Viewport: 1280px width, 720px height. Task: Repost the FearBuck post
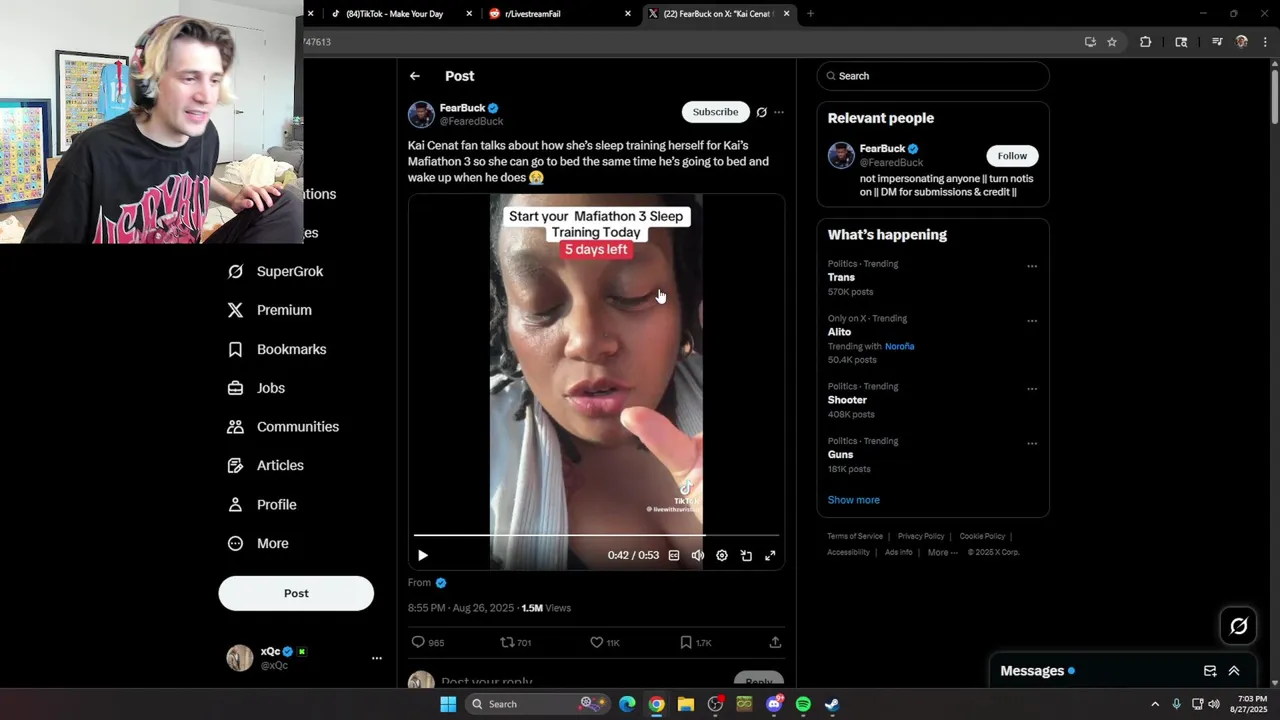tap(507, 642)
